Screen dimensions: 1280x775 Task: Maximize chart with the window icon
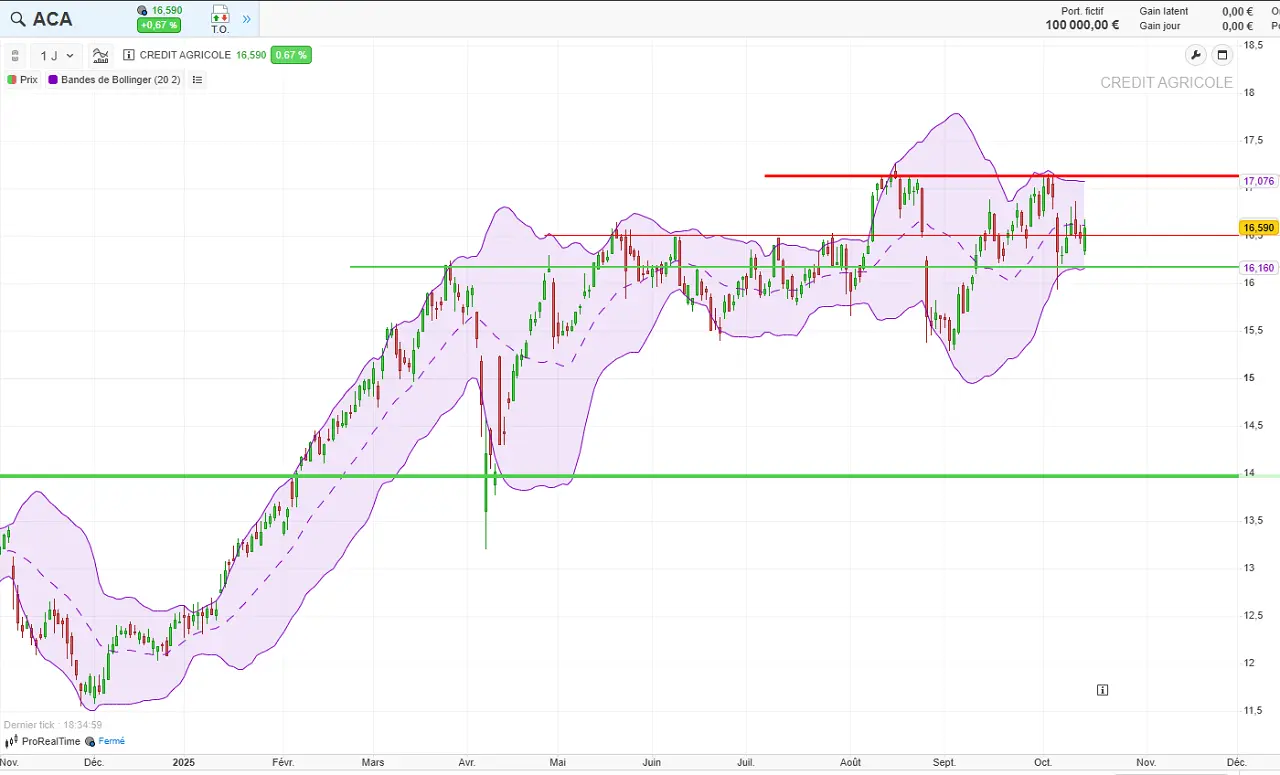point(1222,55)
